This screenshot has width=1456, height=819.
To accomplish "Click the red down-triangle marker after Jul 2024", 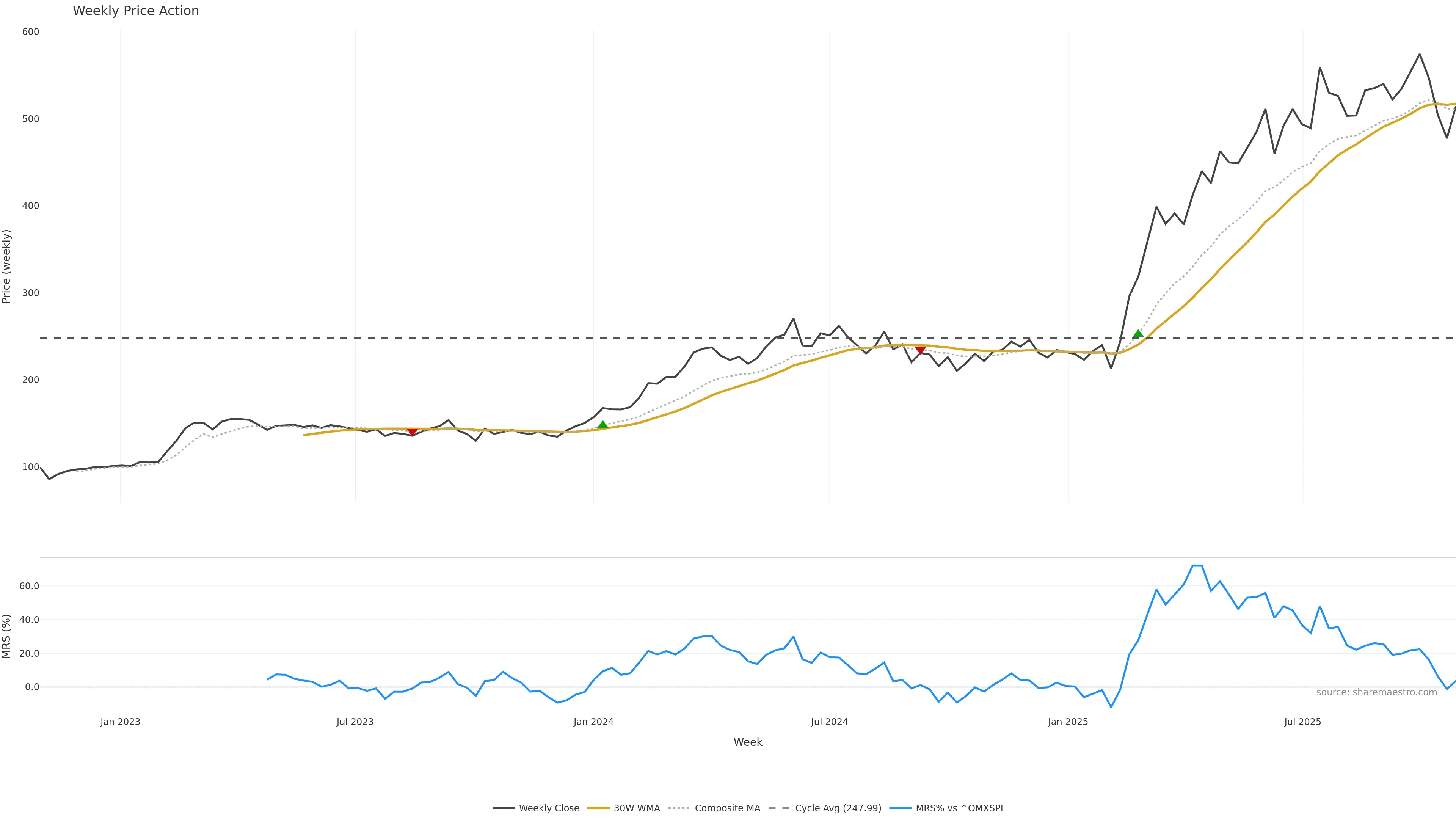I will point(920,351).
